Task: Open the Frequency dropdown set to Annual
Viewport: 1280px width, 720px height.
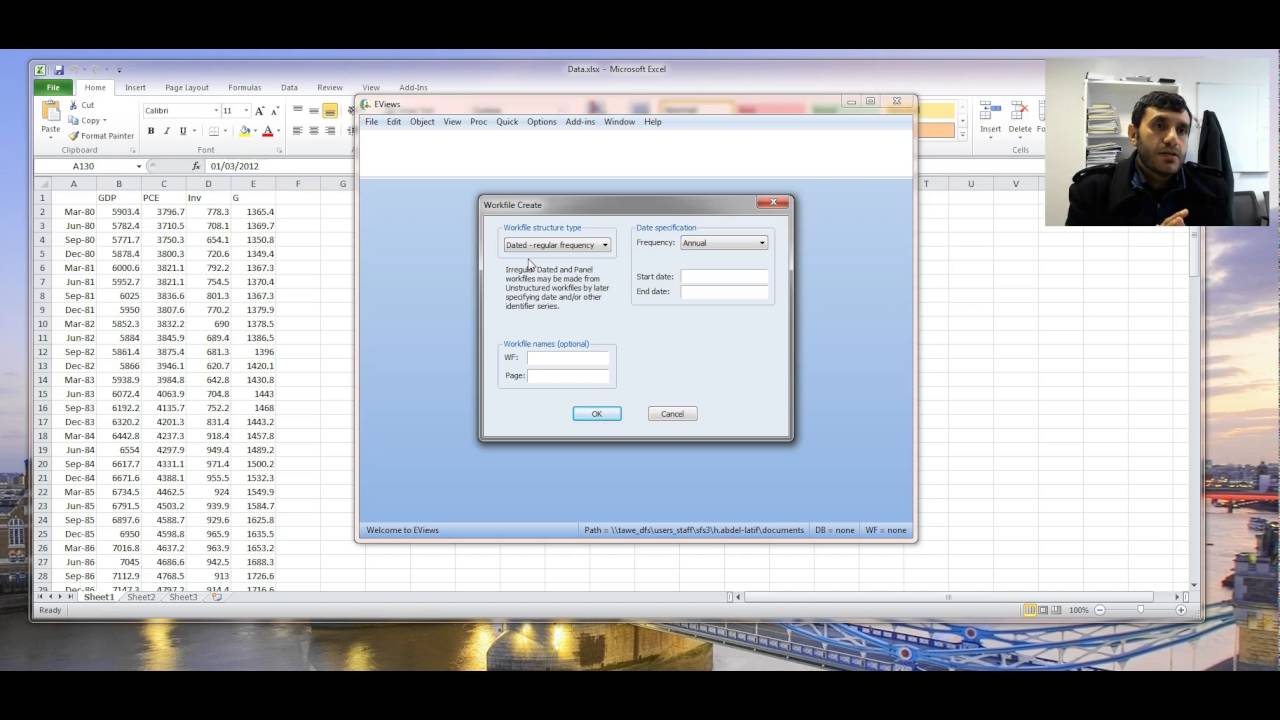Action: [x=723, y=243]
